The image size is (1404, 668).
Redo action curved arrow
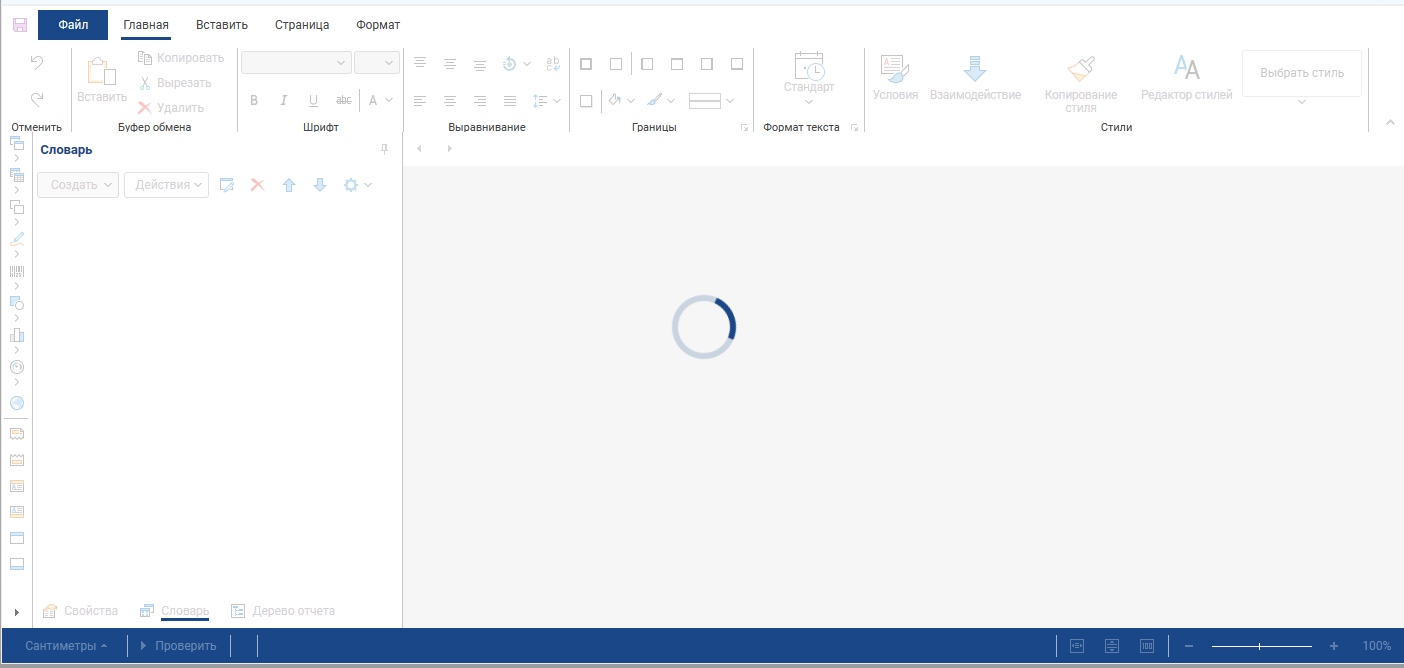point(37,98)
